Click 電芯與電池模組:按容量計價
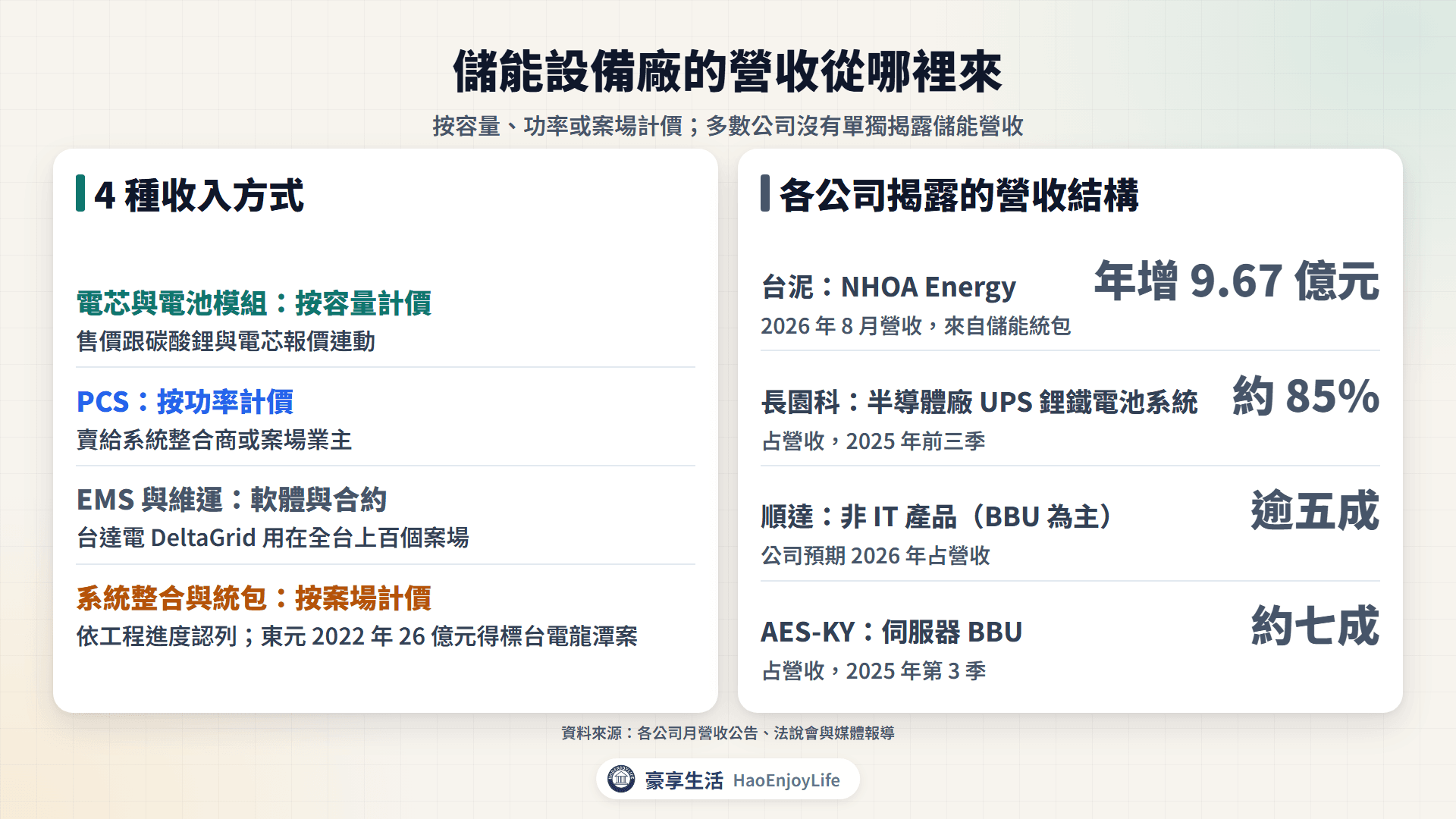 click(x=254, y=303)
